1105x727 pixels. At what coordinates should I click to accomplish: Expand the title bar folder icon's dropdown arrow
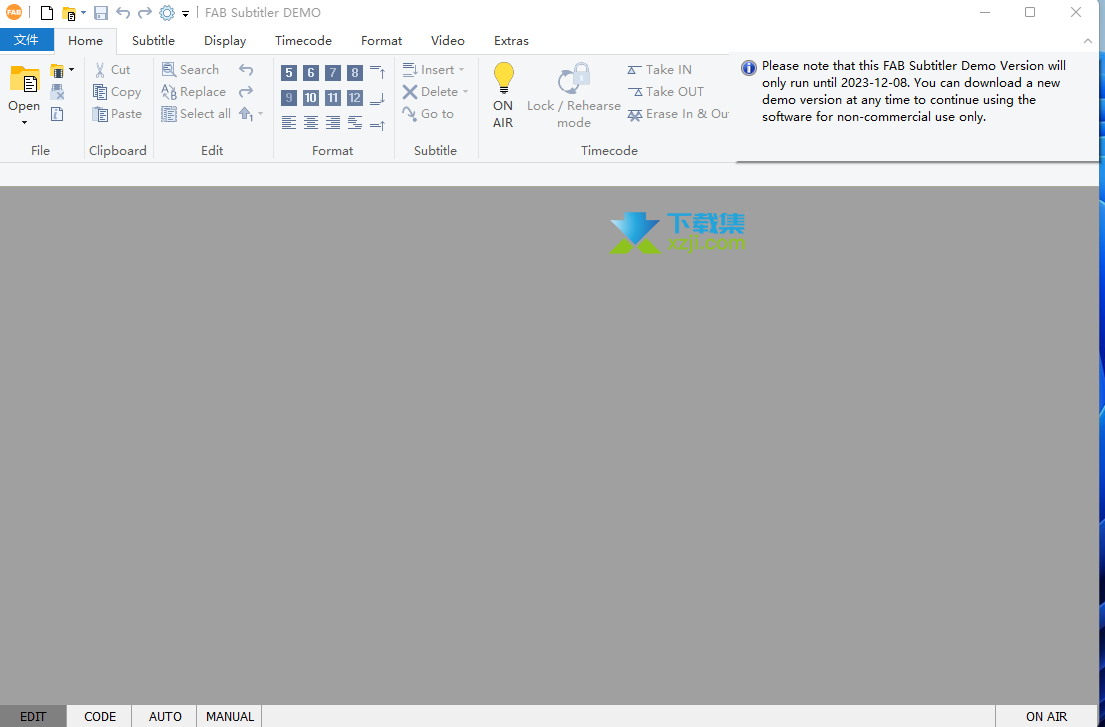[83, 13]
